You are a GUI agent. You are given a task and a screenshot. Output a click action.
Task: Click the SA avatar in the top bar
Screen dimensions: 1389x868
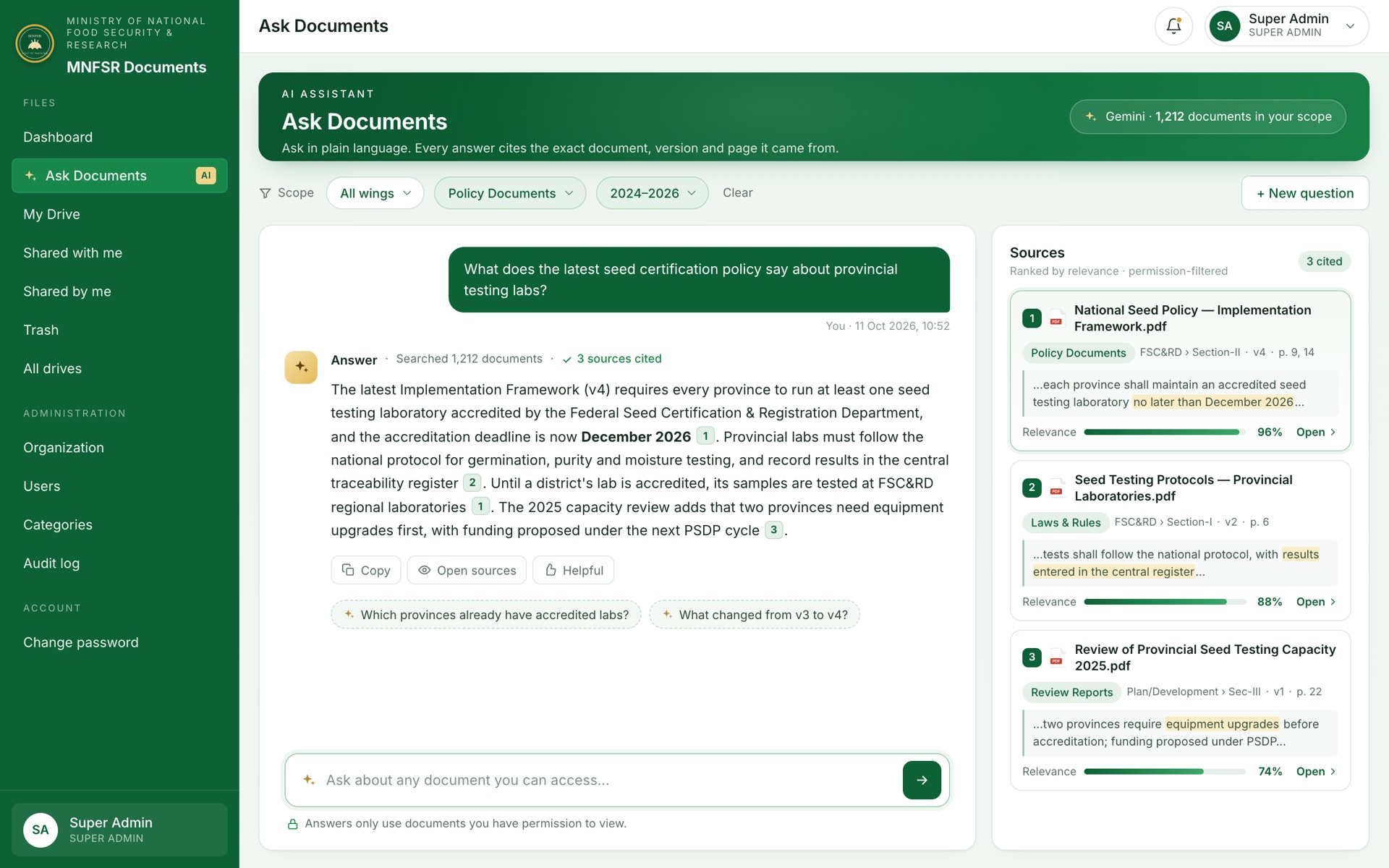tap(1224, 26)
